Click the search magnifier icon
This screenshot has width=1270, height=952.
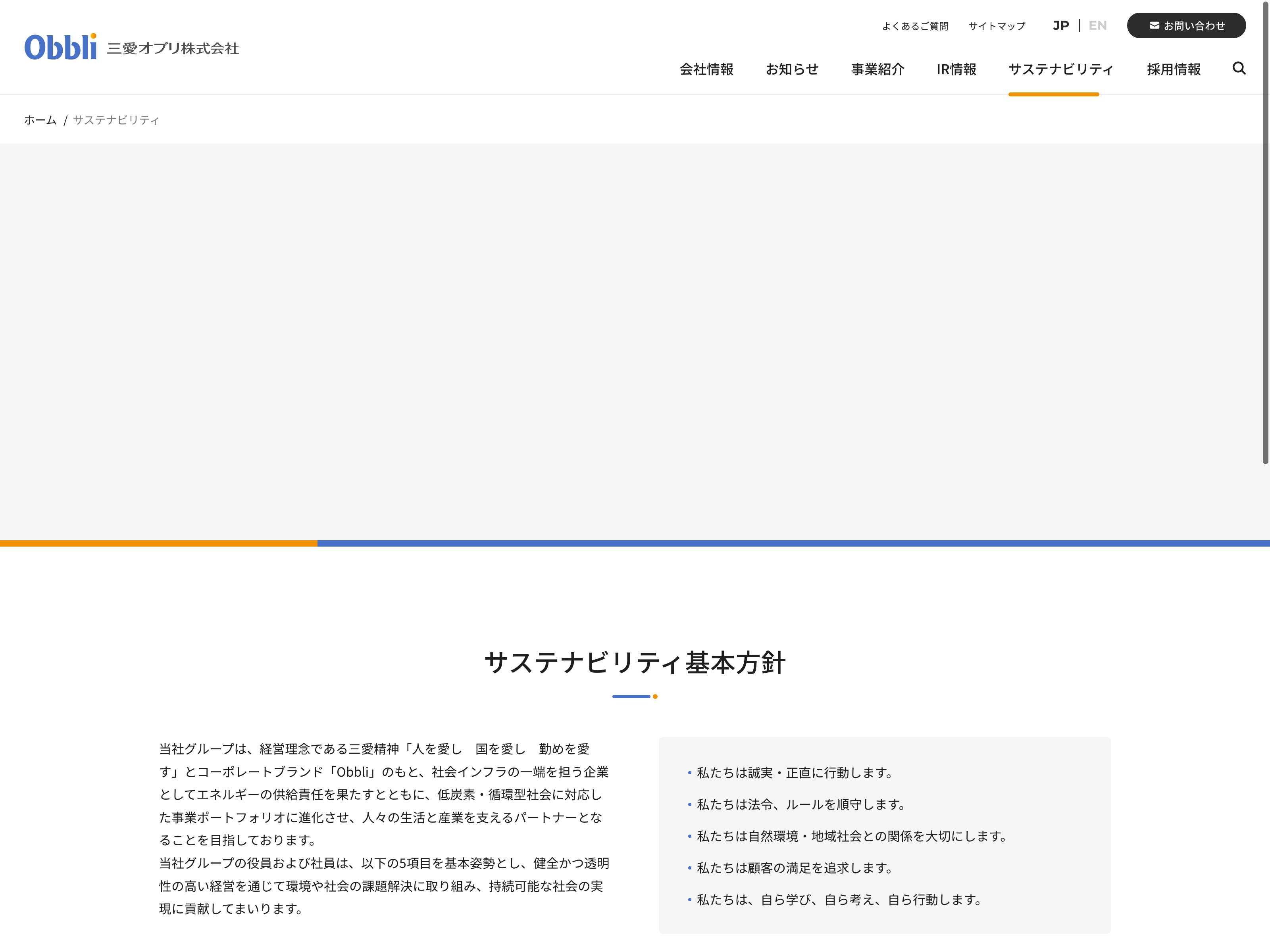coord(1238,68)
